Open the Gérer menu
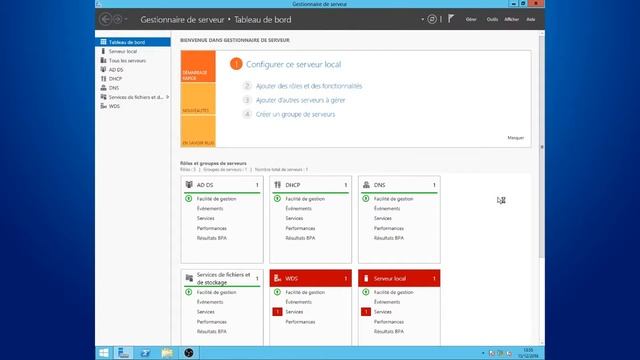The height and width of the screenshot is (360, 640). coord(471,19)
